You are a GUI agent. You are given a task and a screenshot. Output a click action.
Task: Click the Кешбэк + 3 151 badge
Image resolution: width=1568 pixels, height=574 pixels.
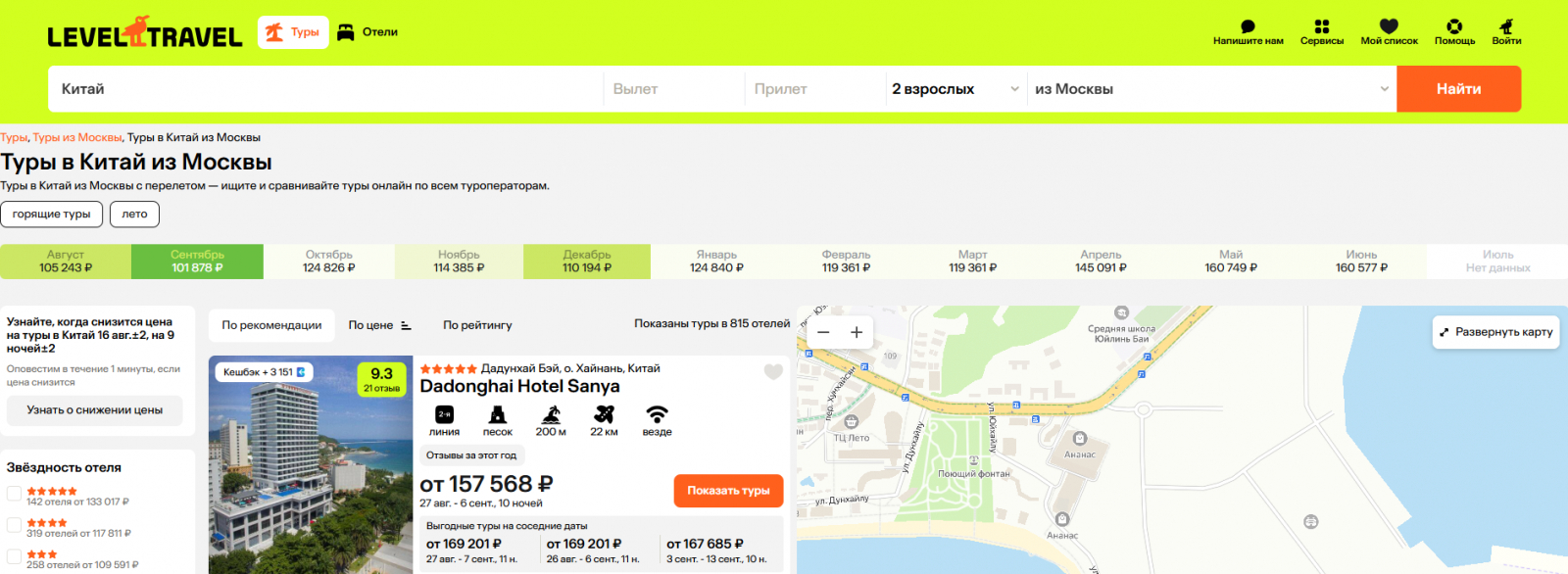click(x=264, y=372)
